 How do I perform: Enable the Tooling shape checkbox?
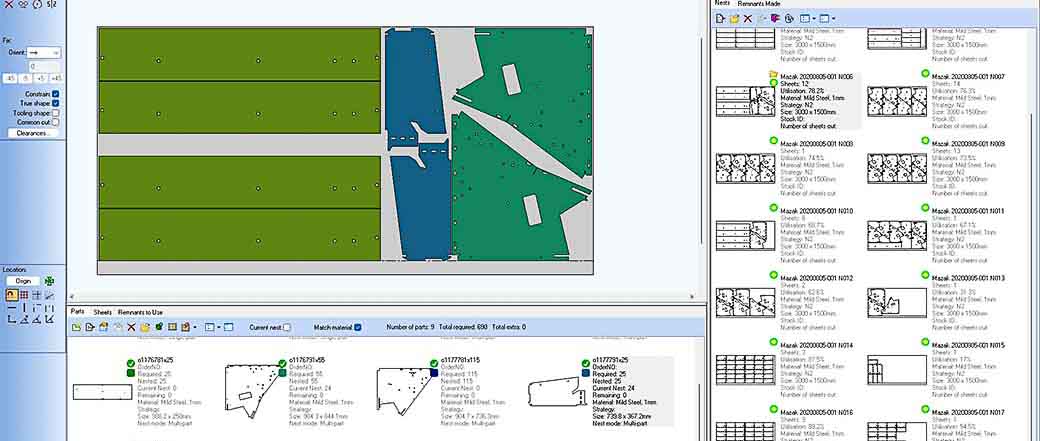pos(56,113)
